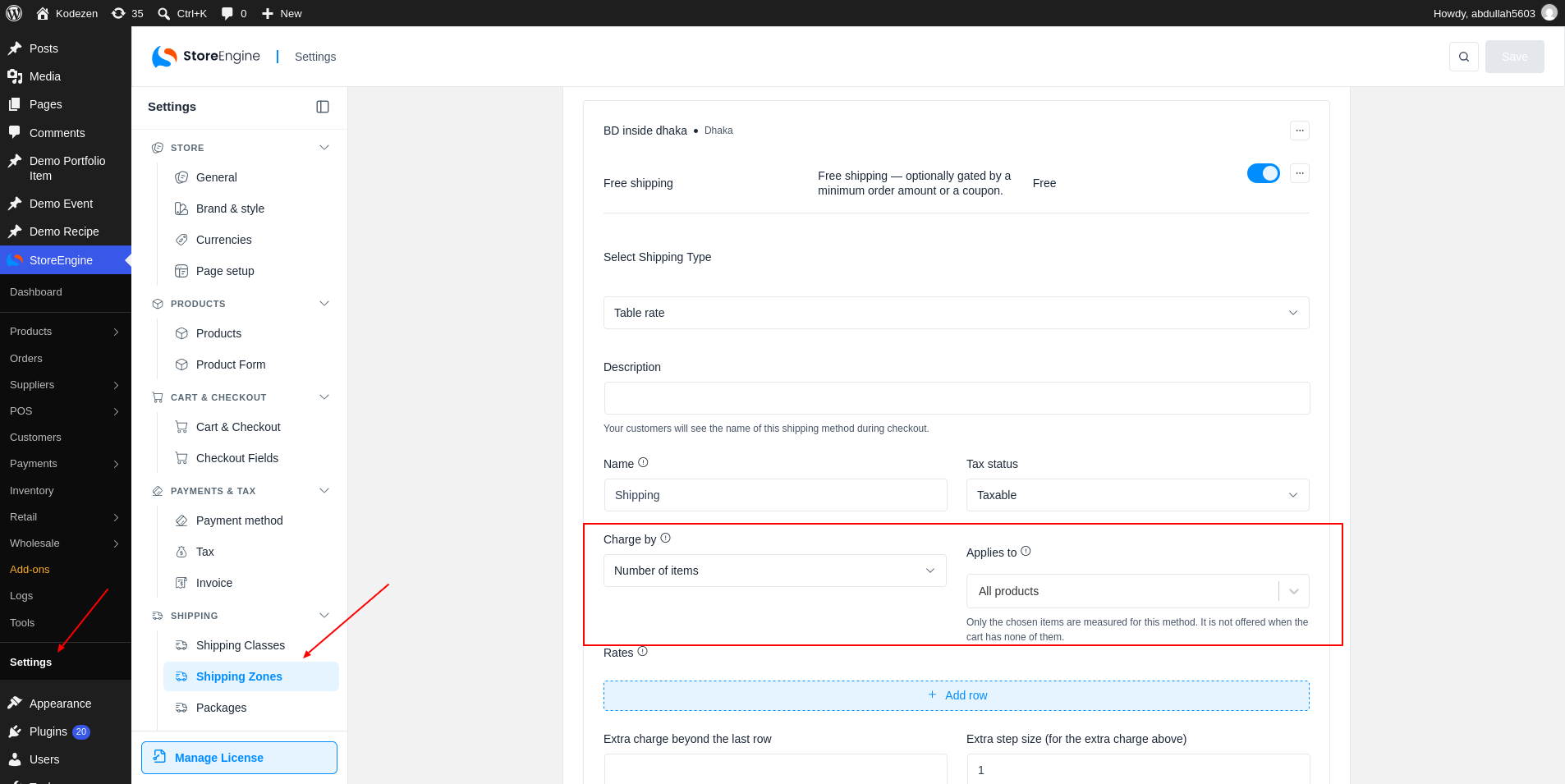
Task: Open Checkout Fields settings
Action: click(x=251, y=458)
